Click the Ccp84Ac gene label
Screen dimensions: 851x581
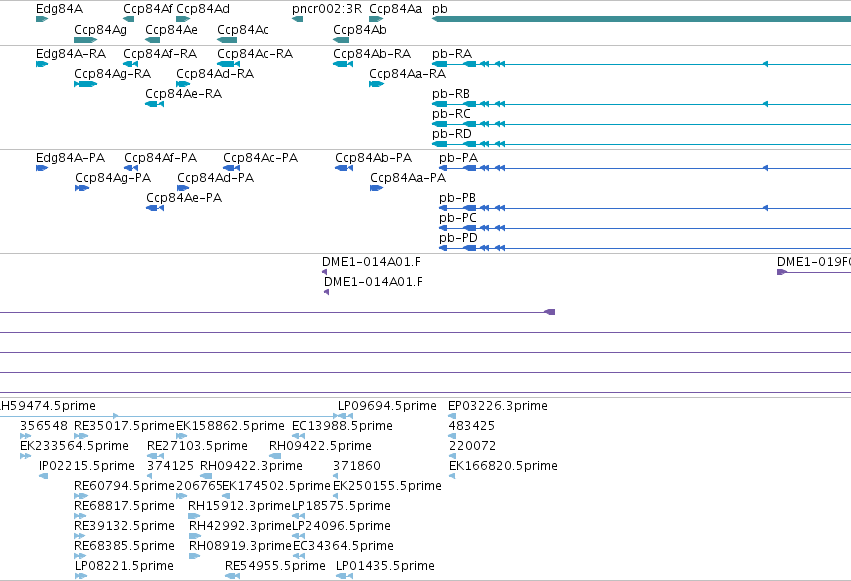[x=243, y=30]
